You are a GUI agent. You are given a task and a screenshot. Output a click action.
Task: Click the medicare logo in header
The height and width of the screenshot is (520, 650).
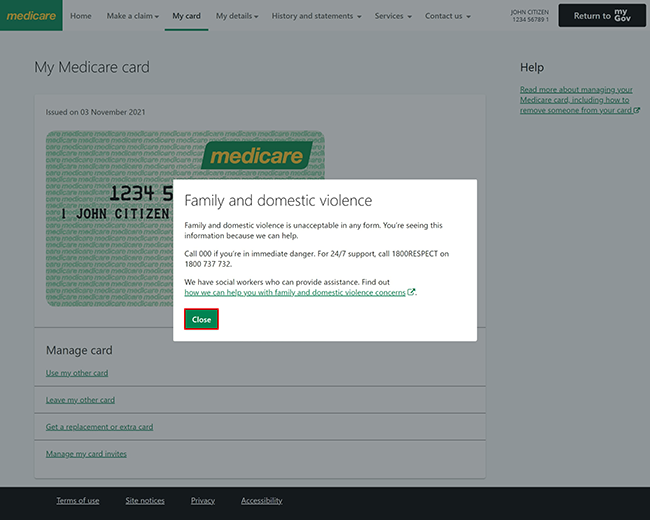31,15
